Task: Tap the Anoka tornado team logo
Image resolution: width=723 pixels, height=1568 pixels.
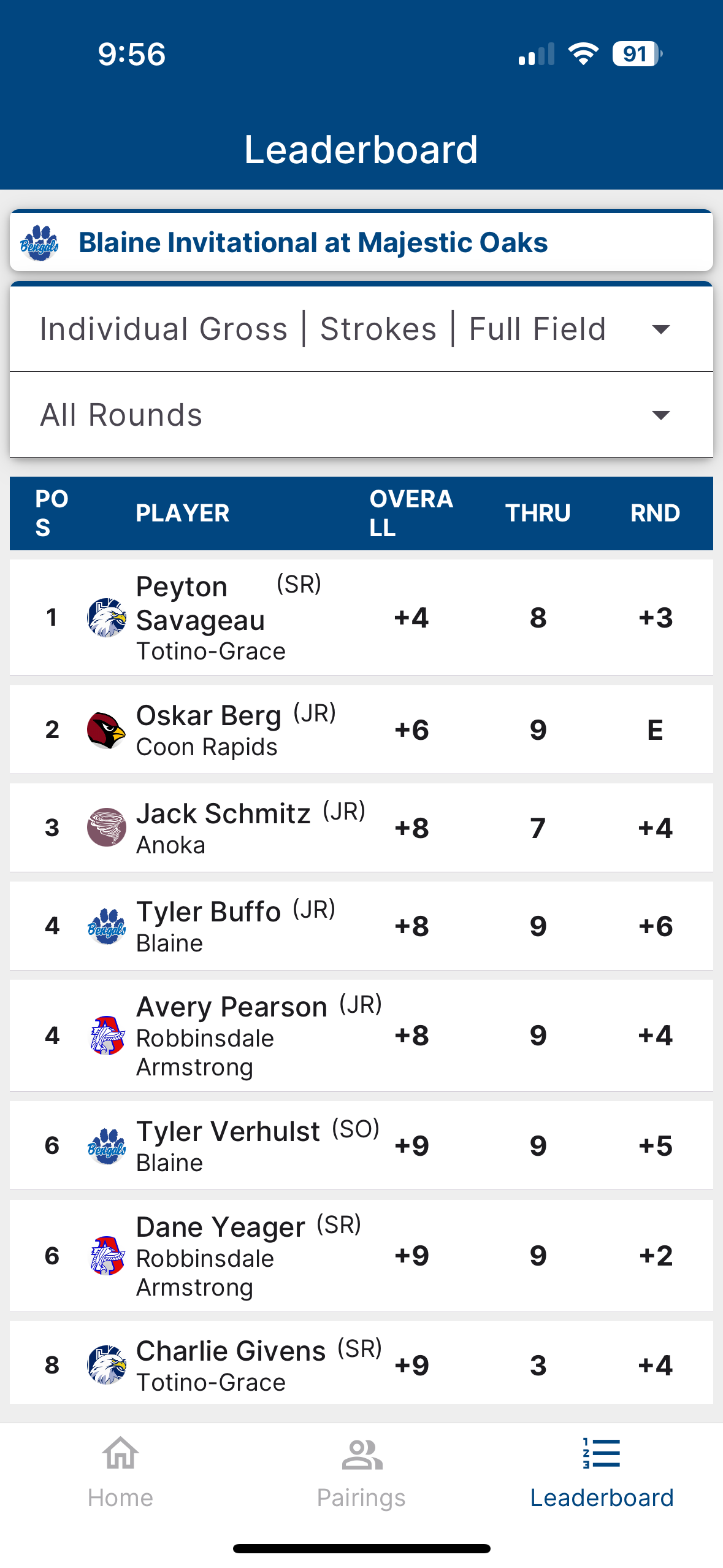Action: pos(107,828)
